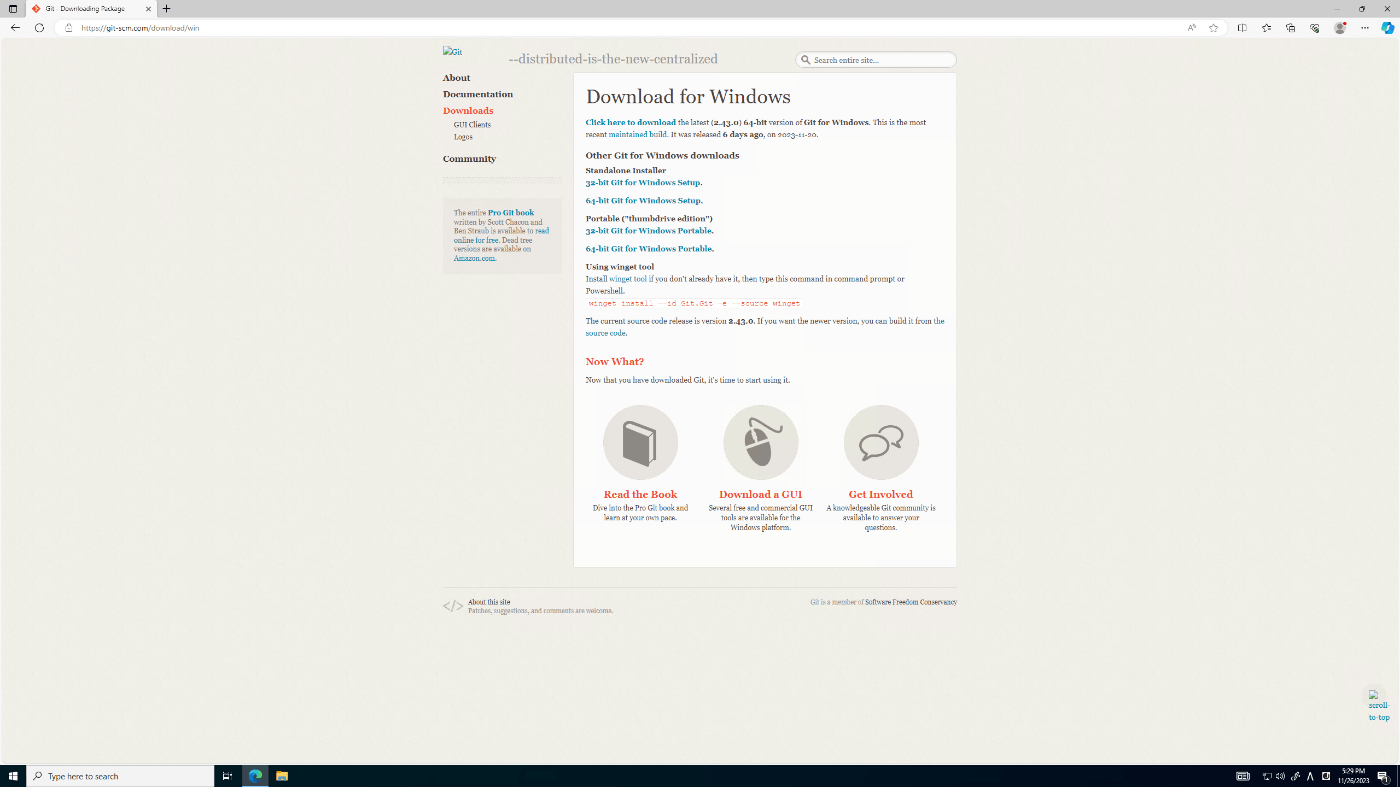
Task: Open the 'About this site' footer link
Action: (x=489, y=602)
